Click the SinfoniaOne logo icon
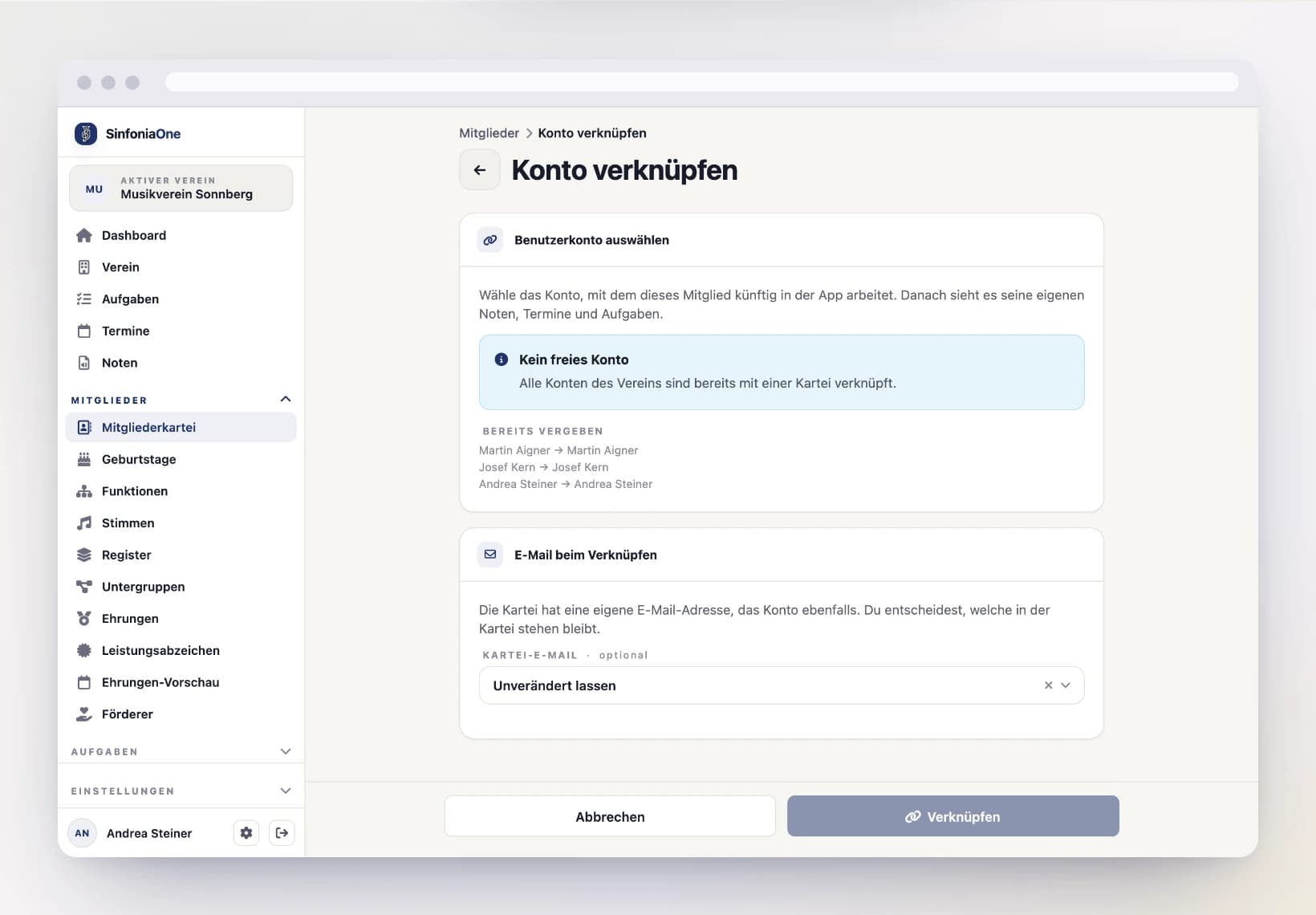Screen dimensions: 1316x915 point(86,133)
